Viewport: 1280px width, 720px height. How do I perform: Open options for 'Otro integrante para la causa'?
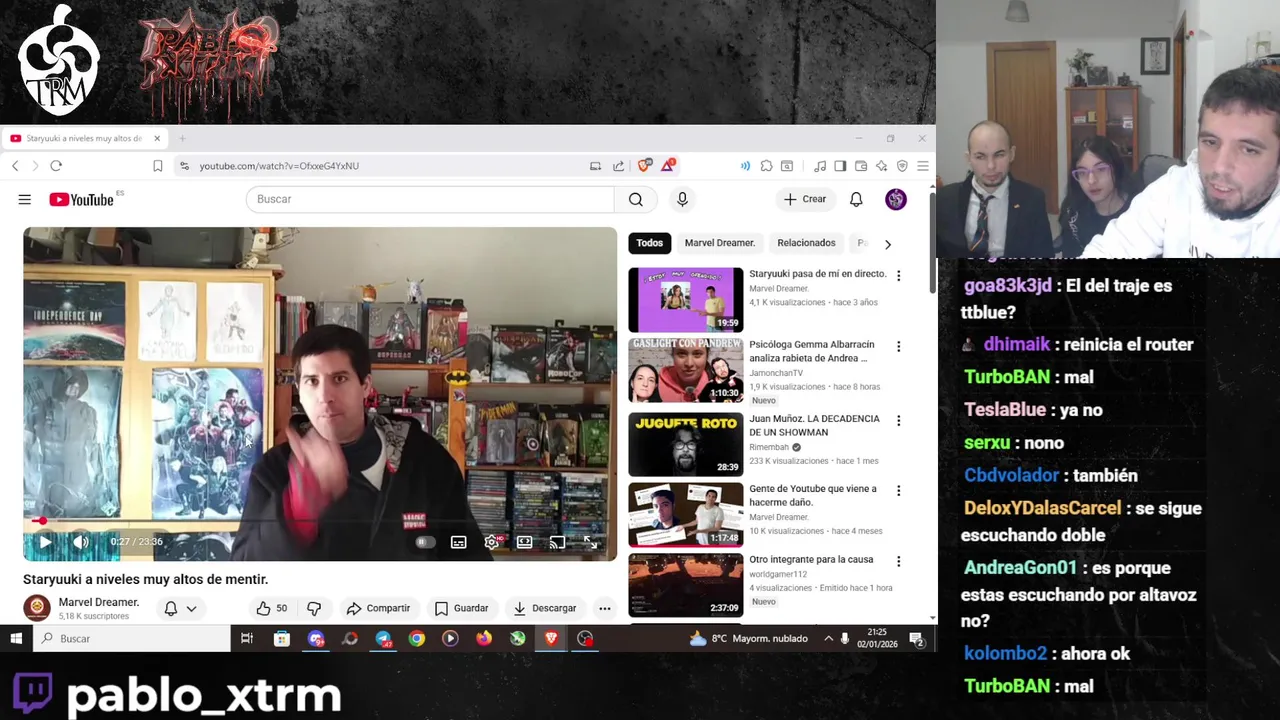coord(898,562)
